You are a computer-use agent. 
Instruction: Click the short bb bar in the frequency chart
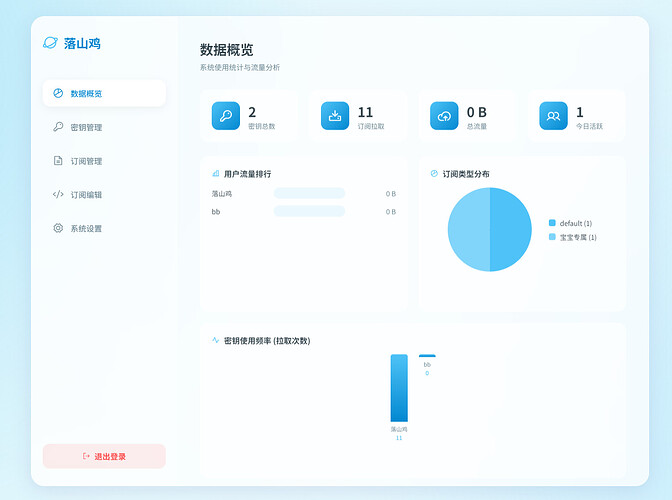click(x=427, y=356)
